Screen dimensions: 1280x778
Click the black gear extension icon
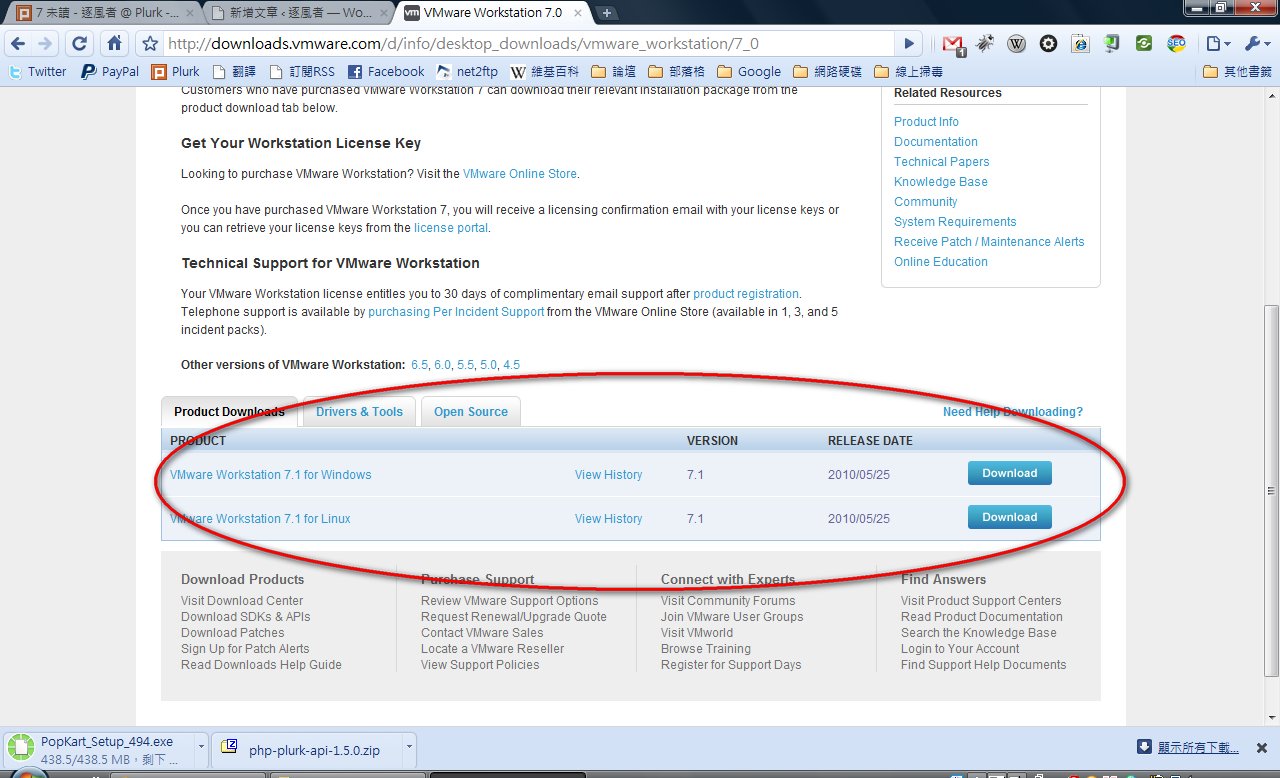tap(1048, 44)
